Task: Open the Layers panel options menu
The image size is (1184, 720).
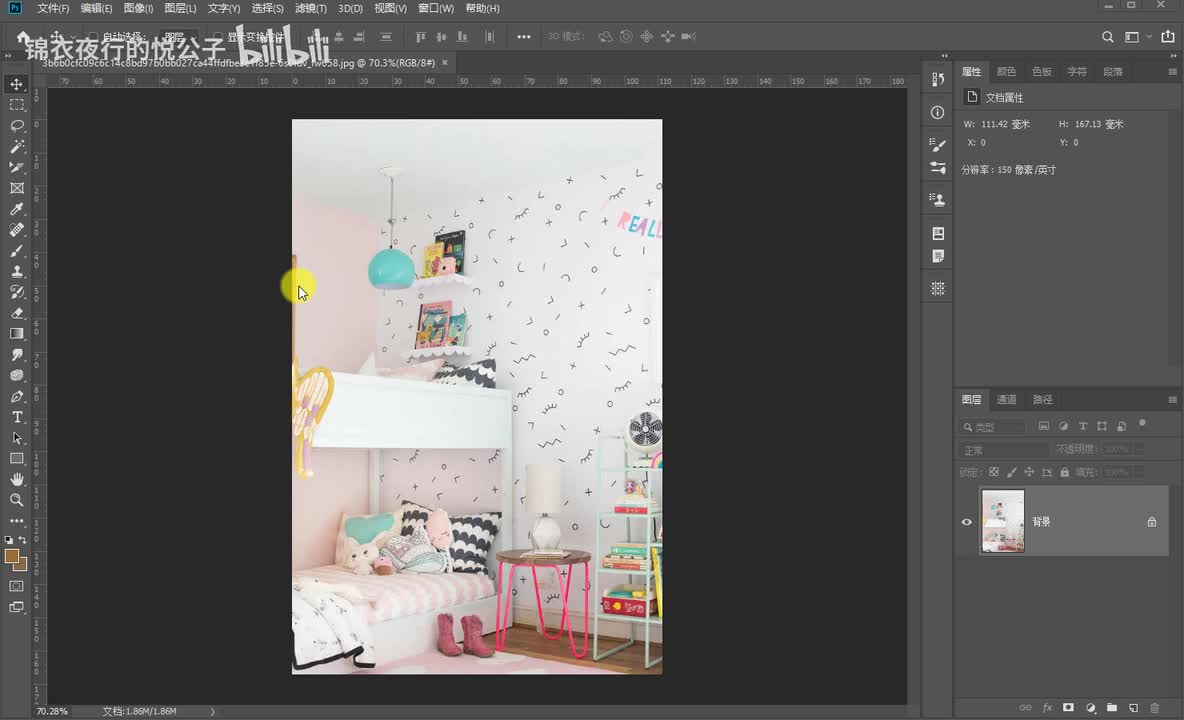Action: click(1173, 399)
